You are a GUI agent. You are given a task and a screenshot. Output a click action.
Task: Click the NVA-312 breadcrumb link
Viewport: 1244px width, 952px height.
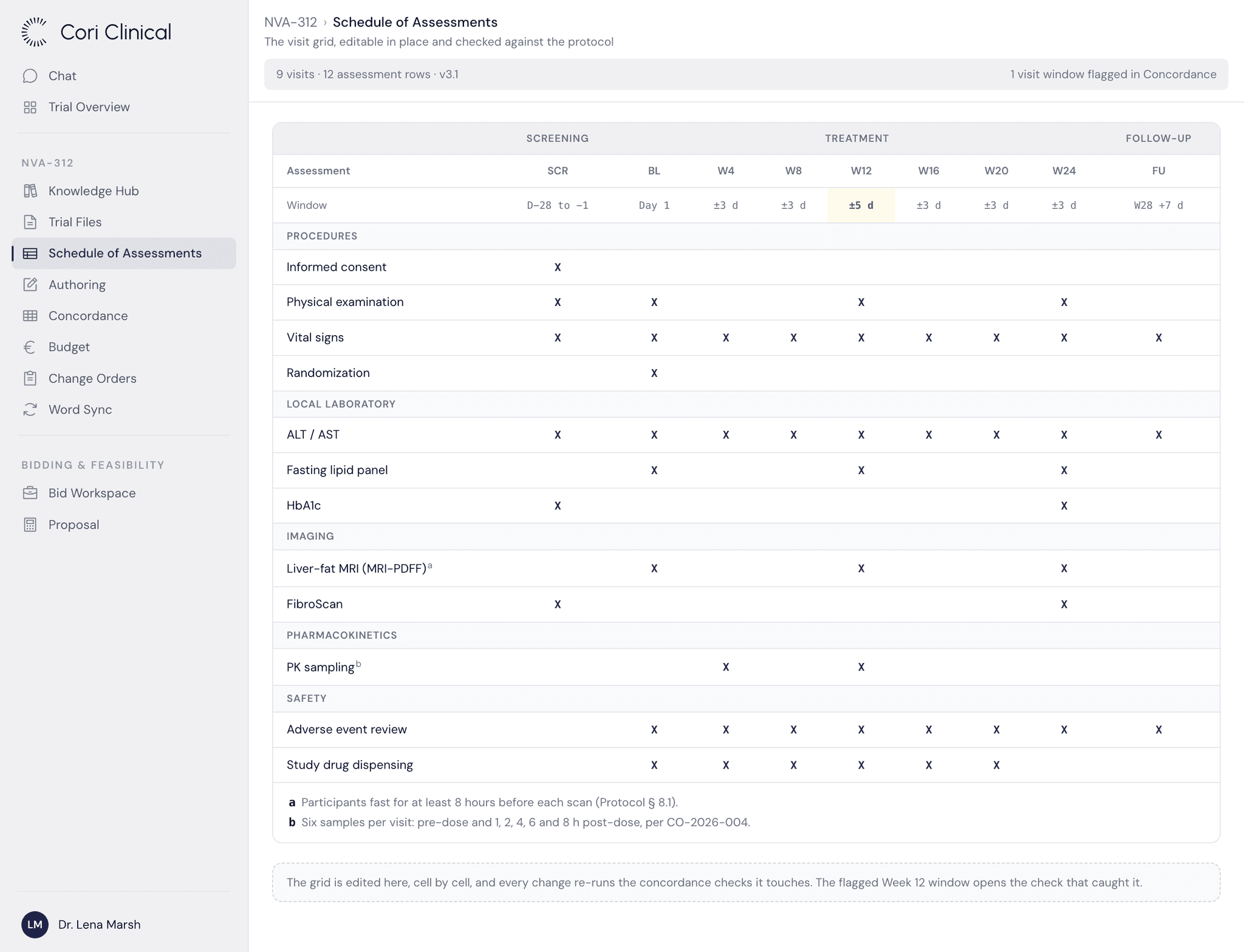point(290,22)
